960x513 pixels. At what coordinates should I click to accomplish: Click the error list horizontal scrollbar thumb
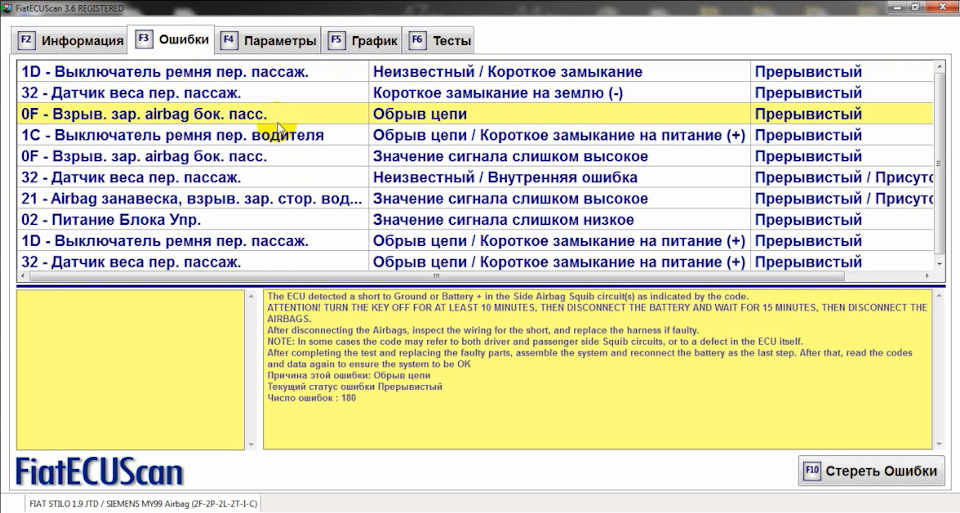[437, 276]
